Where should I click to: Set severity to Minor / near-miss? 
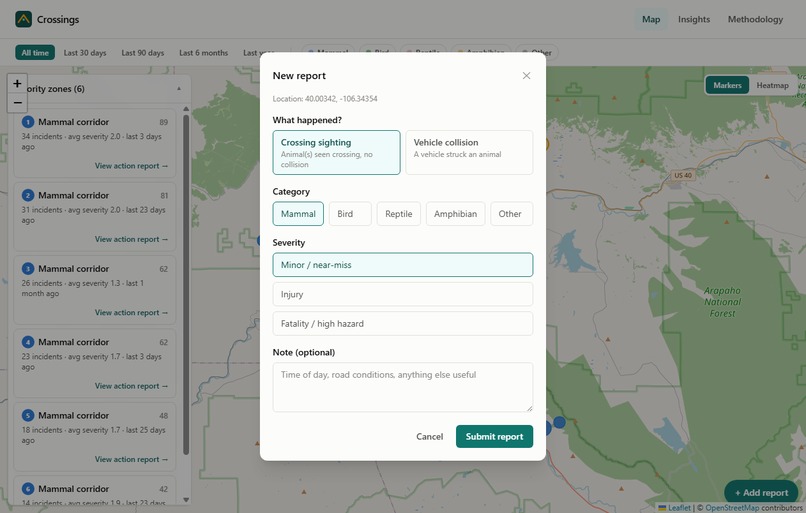tap(402, 265)
